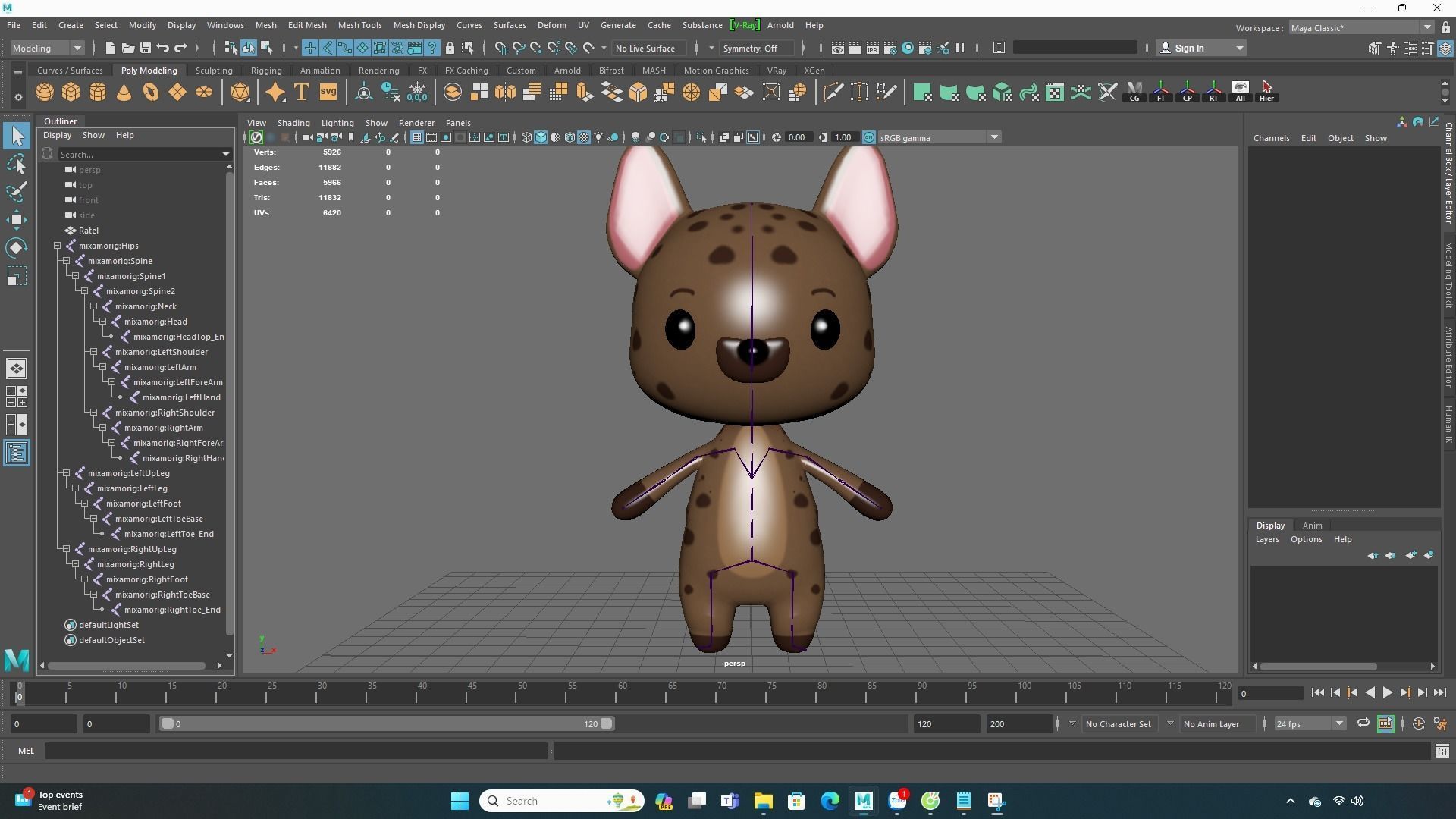Click the Outliner search field
The image size is (1456, 819).
pos(144,154)
